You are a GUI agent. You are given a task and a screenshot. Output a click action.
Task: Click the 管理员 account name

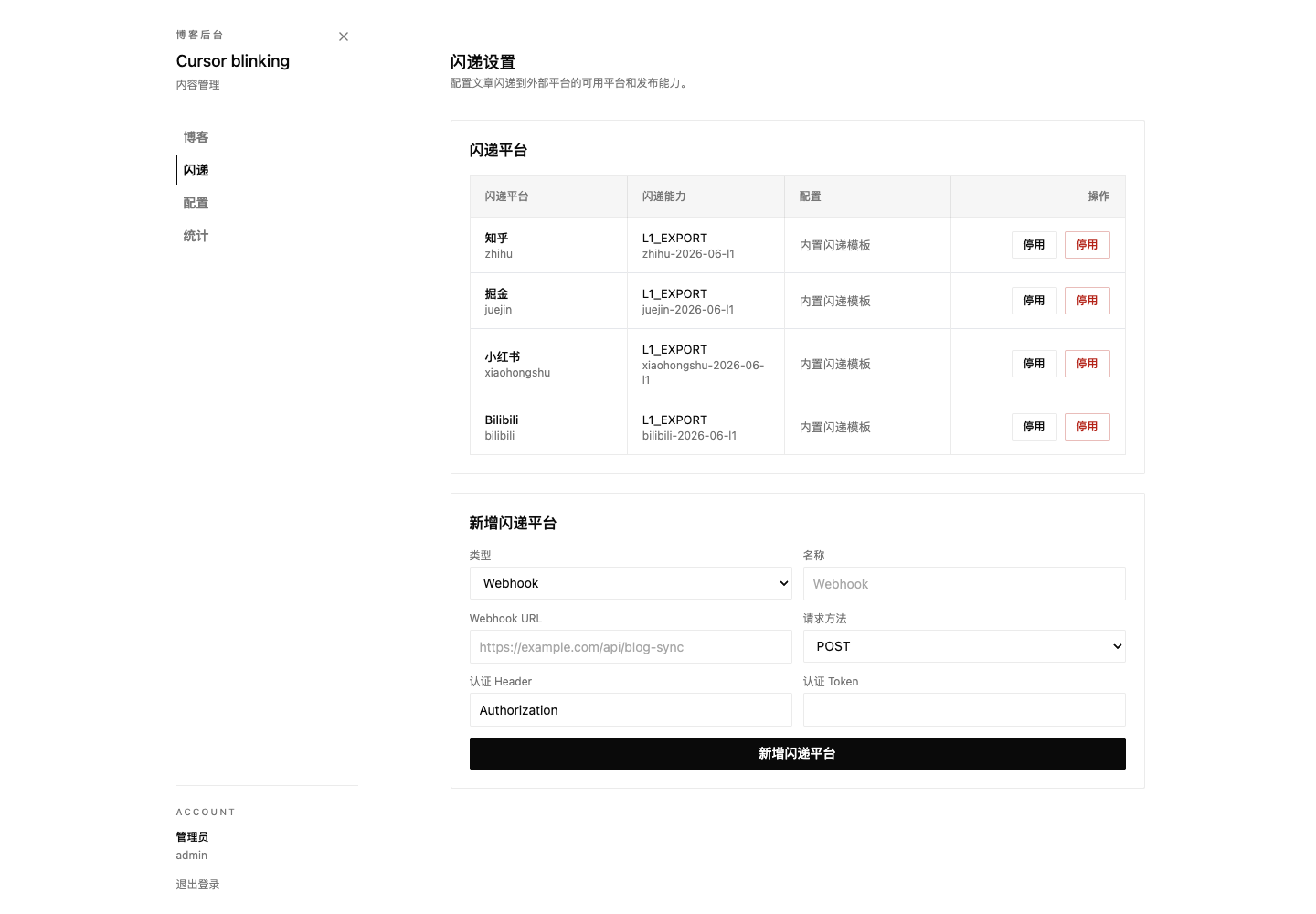(x=192, y=837)
